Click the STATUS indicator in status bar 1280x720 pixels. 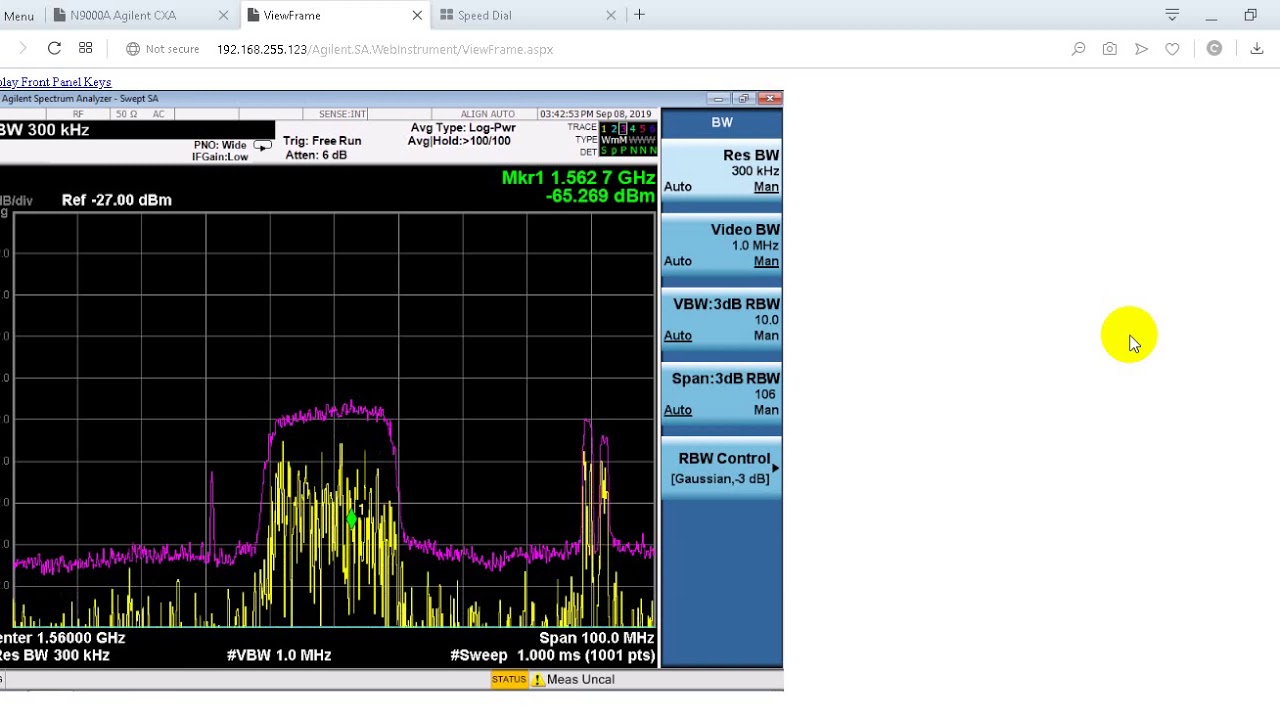pyautogui.click(x=509, y=680)
